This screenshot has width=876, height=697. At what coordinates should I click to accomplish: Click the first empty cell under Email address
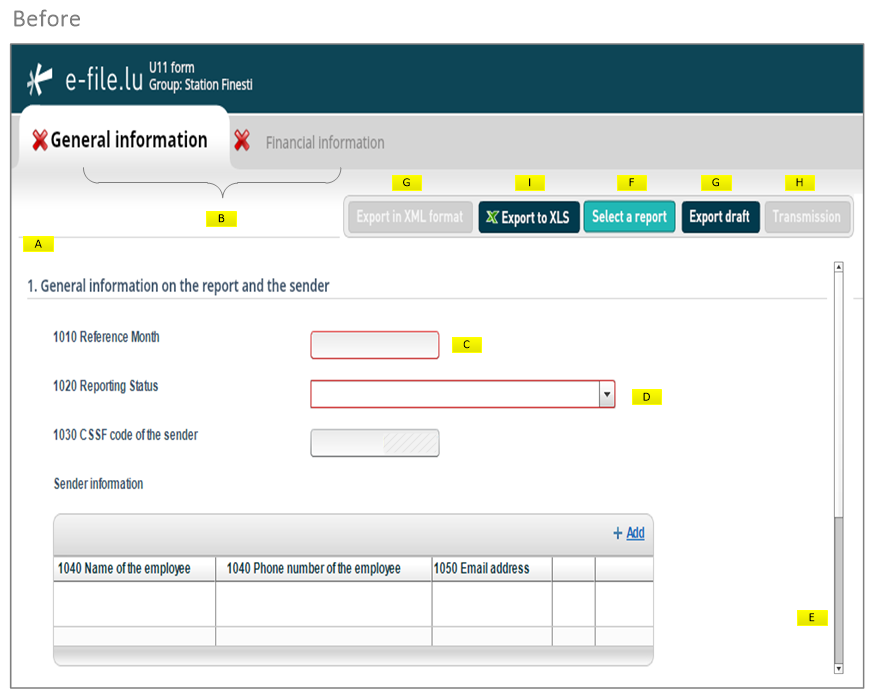pyautogui.click(x=492, y=604)
